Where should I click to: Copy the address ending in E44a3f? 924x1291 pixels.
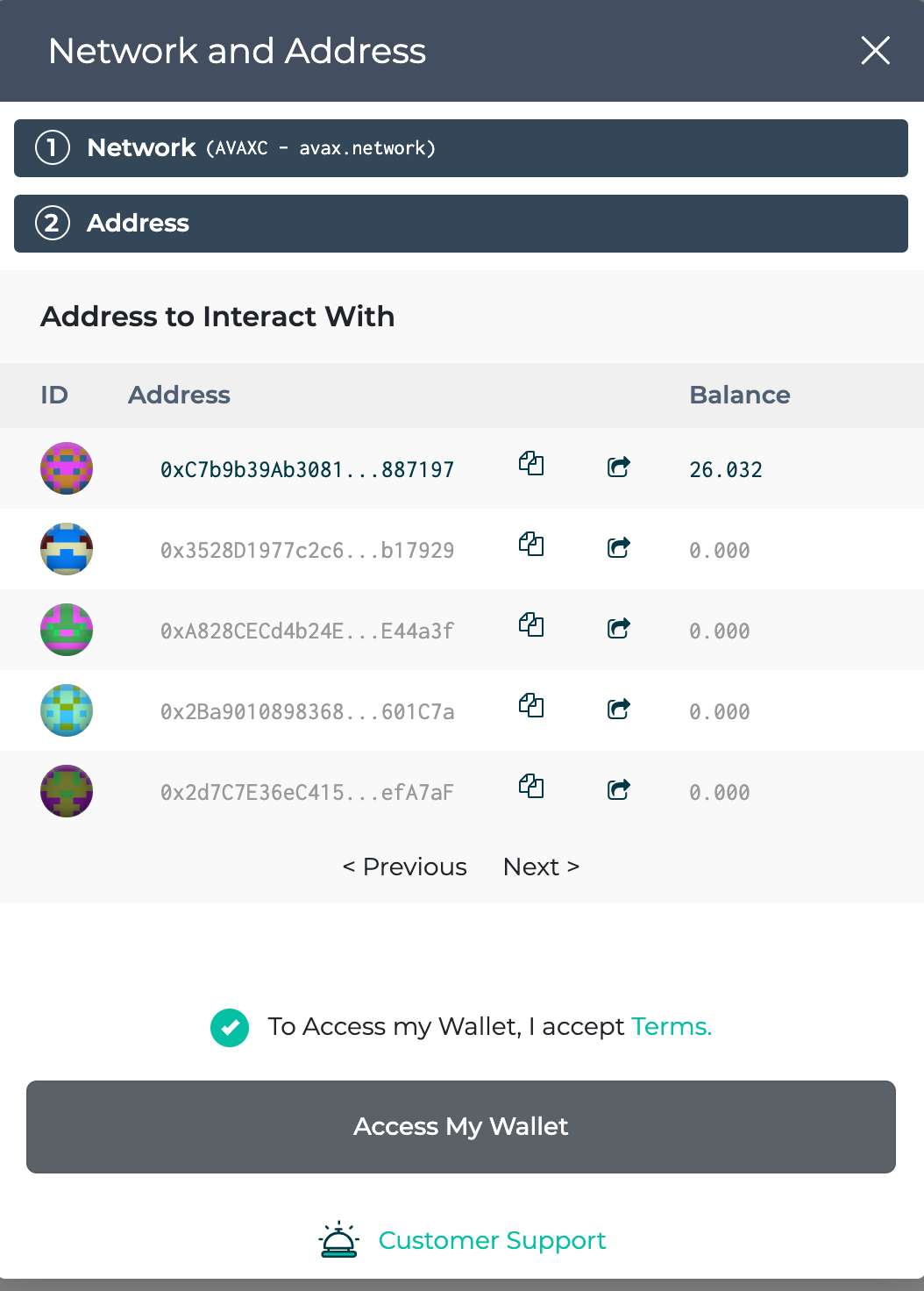[x=531, y=625]
